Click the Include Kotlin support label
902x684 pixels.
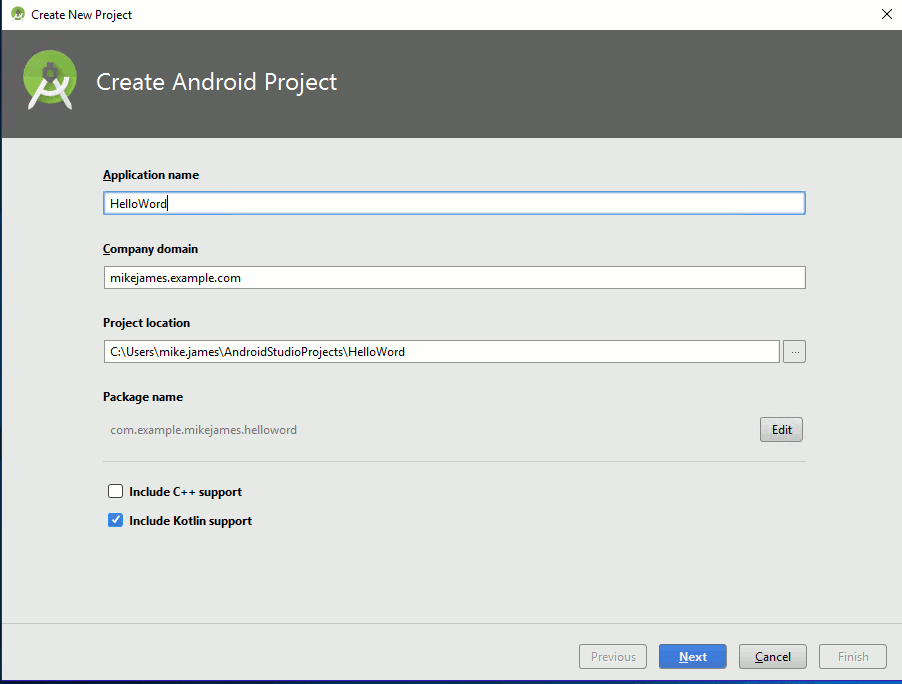190,521
